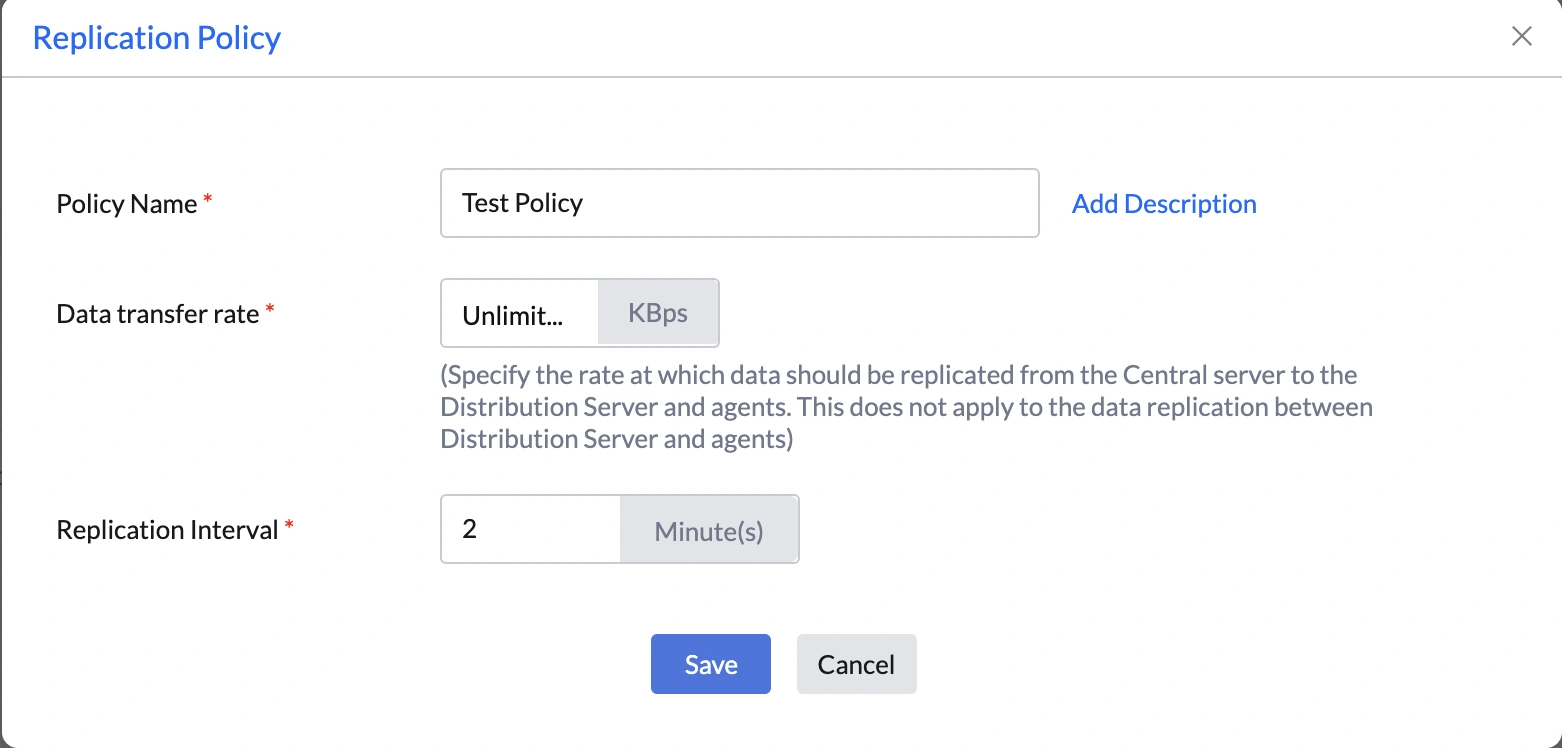
Task: Click the Replication Policy title
Action: click(156, 38)
